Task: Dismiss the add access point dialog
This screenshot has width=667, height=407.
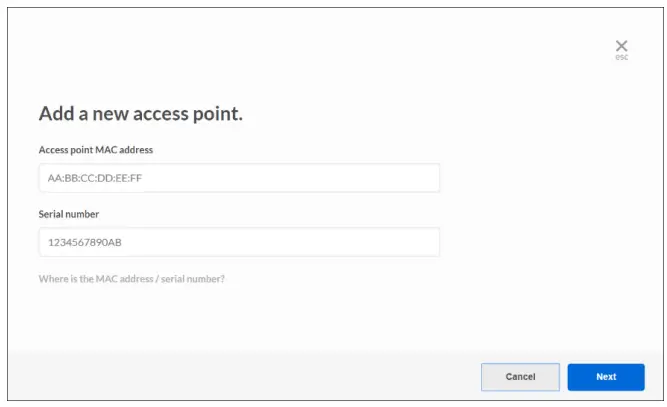Action: click(x=621, y=45)
